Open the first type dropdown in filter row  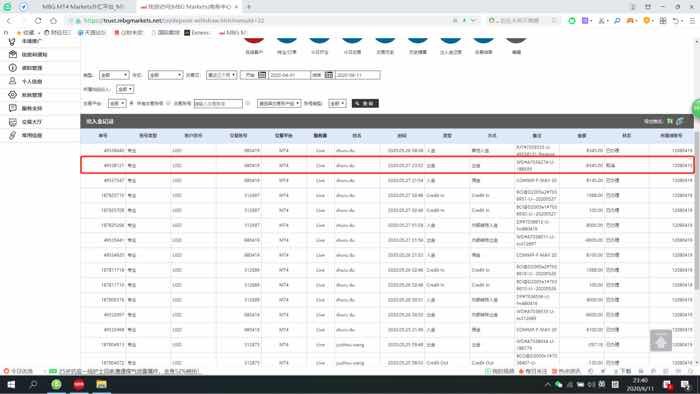click(114, 75)
